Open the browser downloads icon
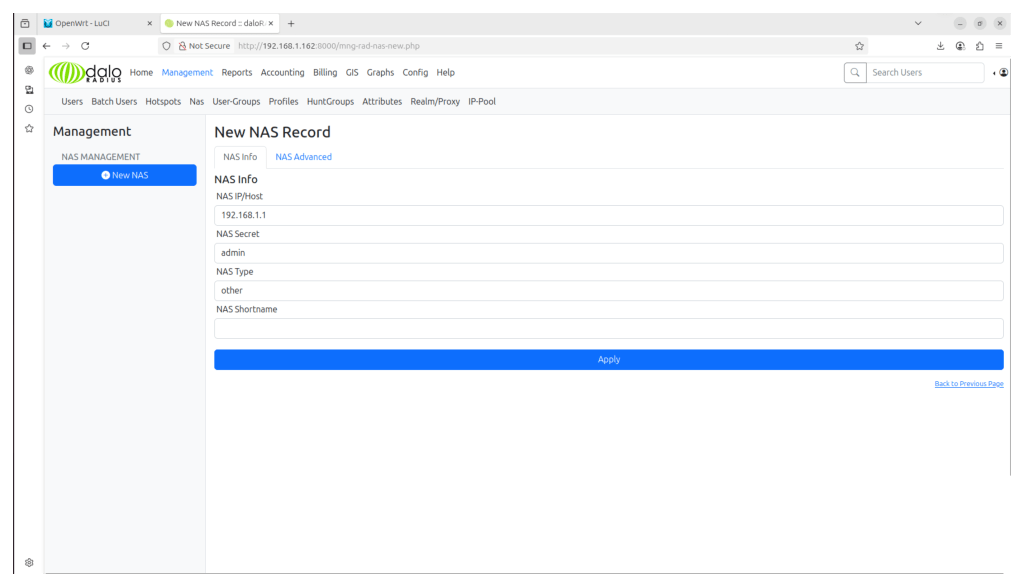 940,46
